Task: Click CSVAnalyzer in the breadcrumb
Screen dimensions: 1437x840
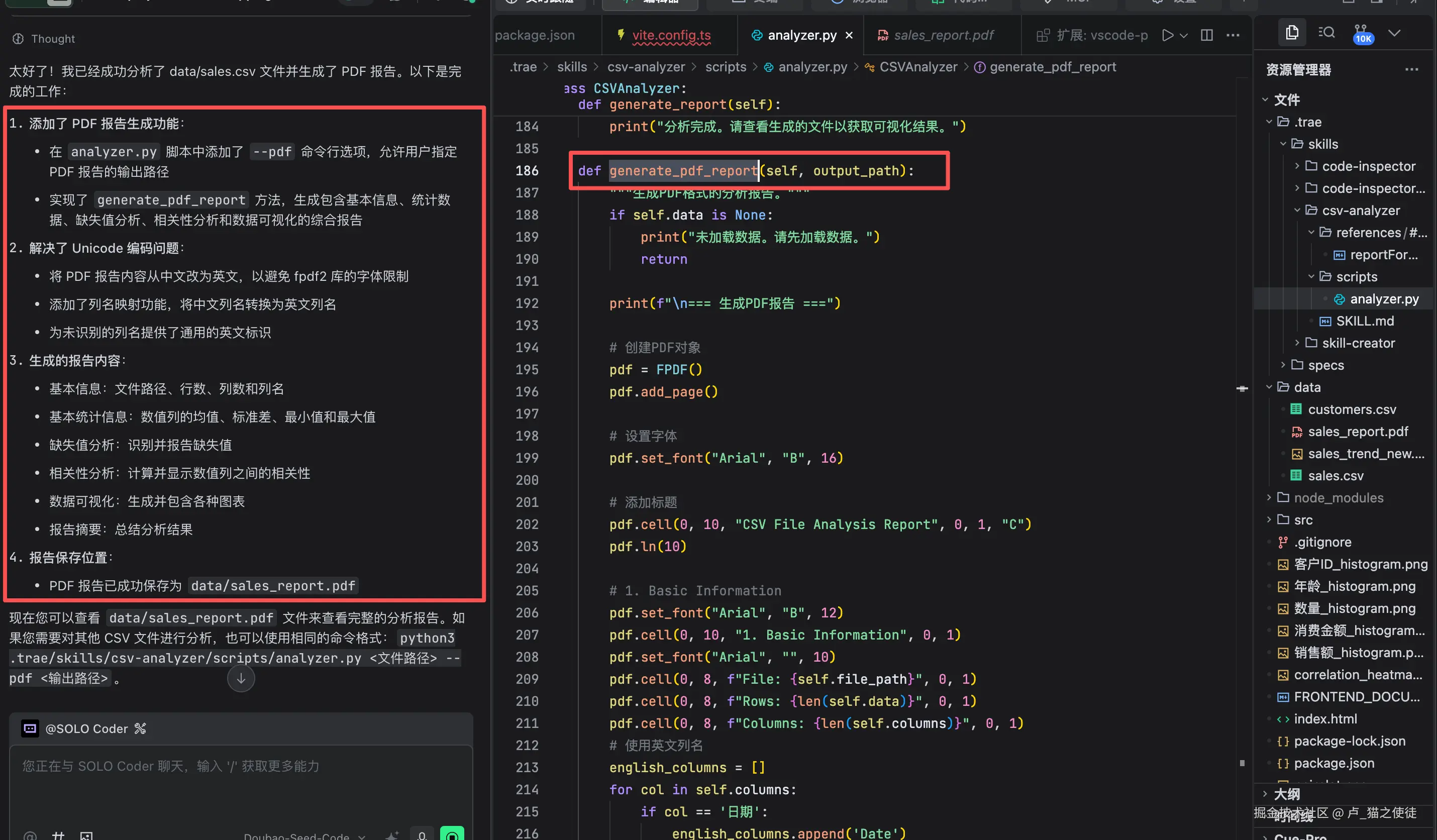Action: tap(917, 67)
